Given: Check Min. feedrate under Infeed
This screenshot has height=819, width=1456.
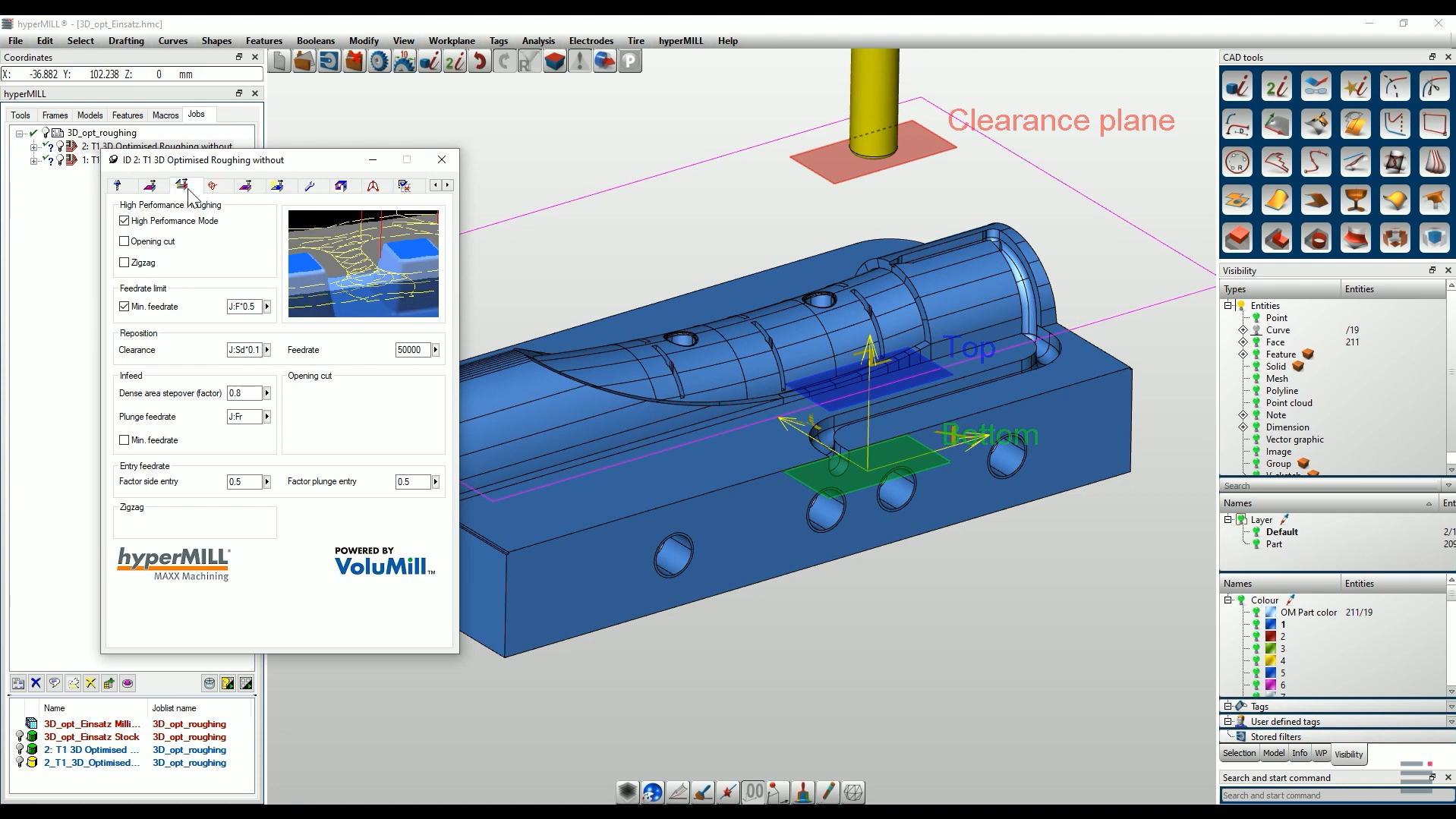Looking at the screenshot, I should [124, 440].
